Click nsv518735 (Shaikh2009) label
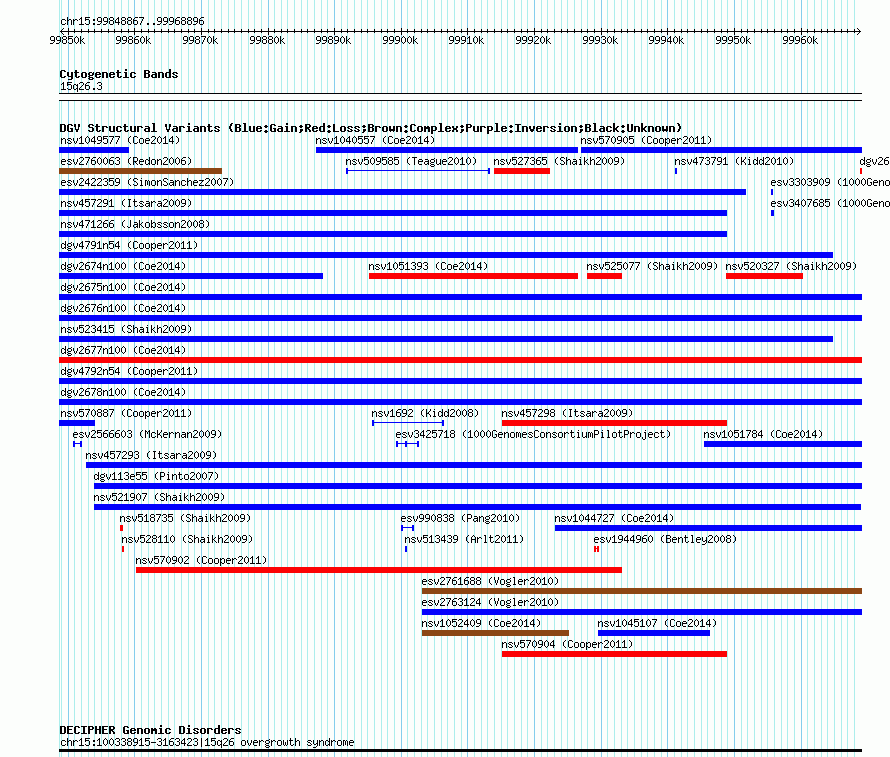890x757 pixels. [x=185, y=518]
